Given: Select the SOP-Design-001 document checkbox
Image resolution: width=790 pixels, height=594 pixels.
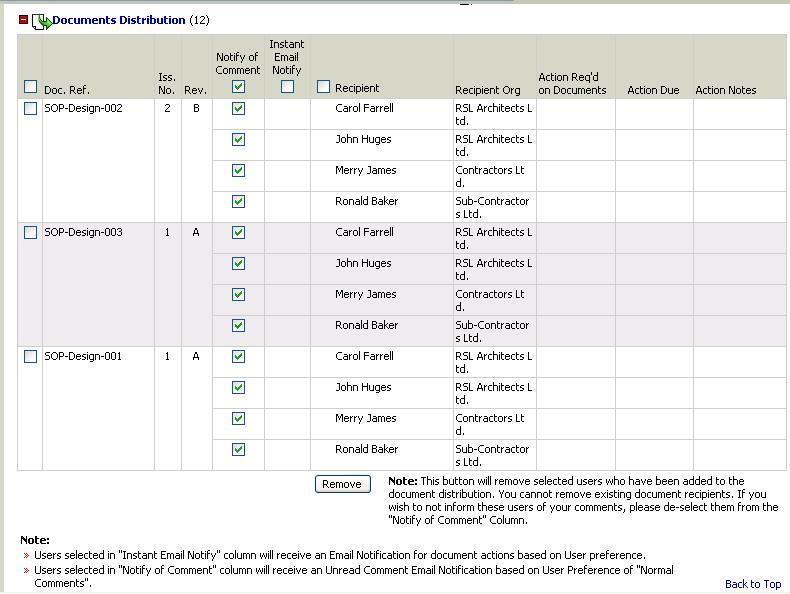Looking at the screenshot, I should (x=31, y=356).
